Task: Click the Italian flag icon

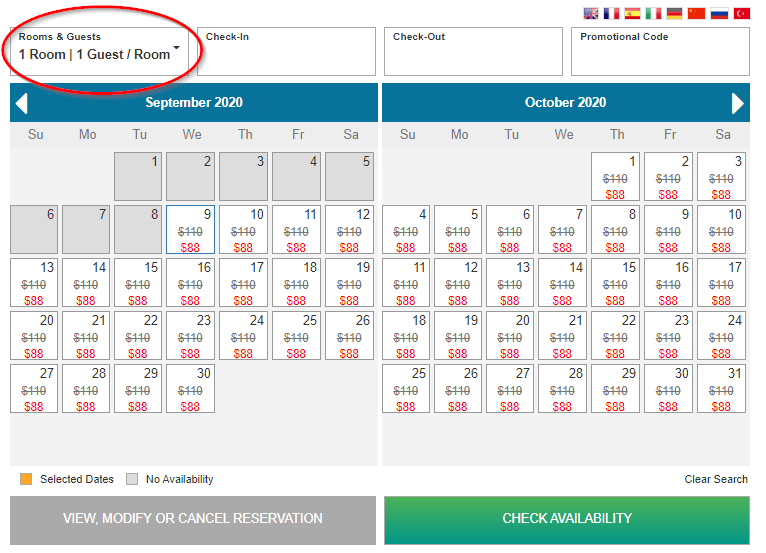Action: point(654,14)
